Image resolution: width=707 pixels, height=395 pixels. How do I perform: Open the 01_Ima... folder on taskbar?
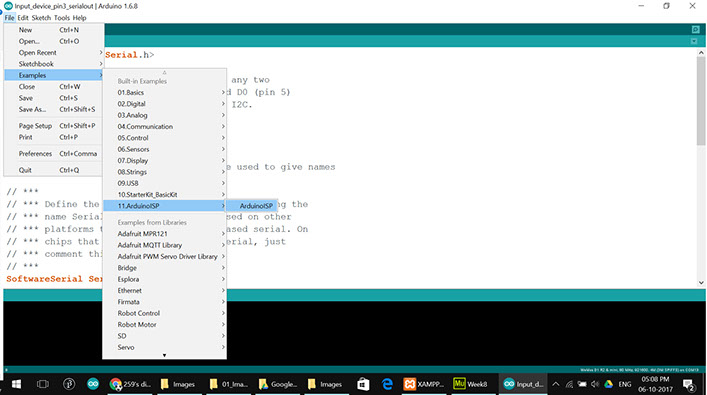coord(230,384)
